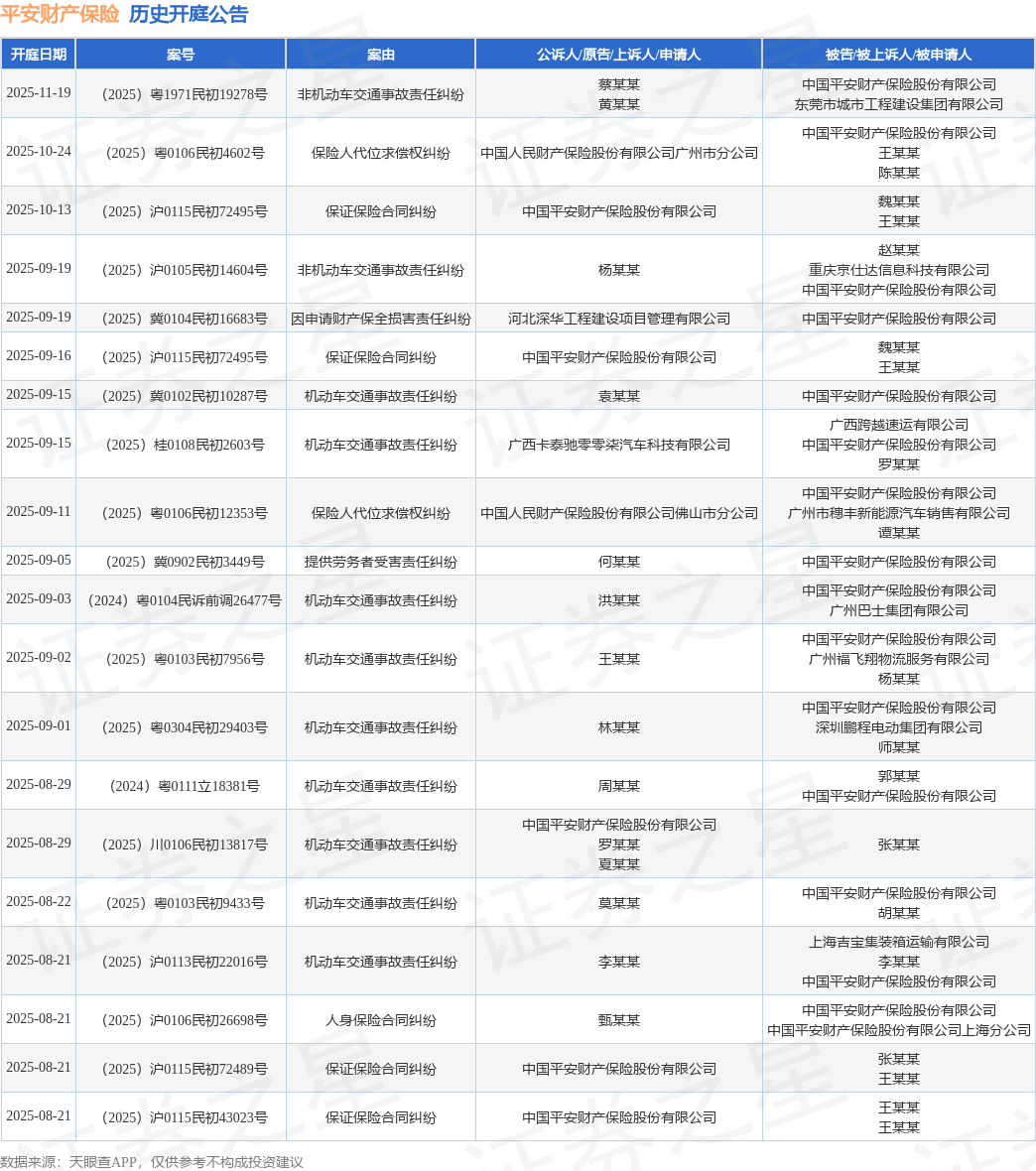Click the date 2025-09-03

point(39,599)
